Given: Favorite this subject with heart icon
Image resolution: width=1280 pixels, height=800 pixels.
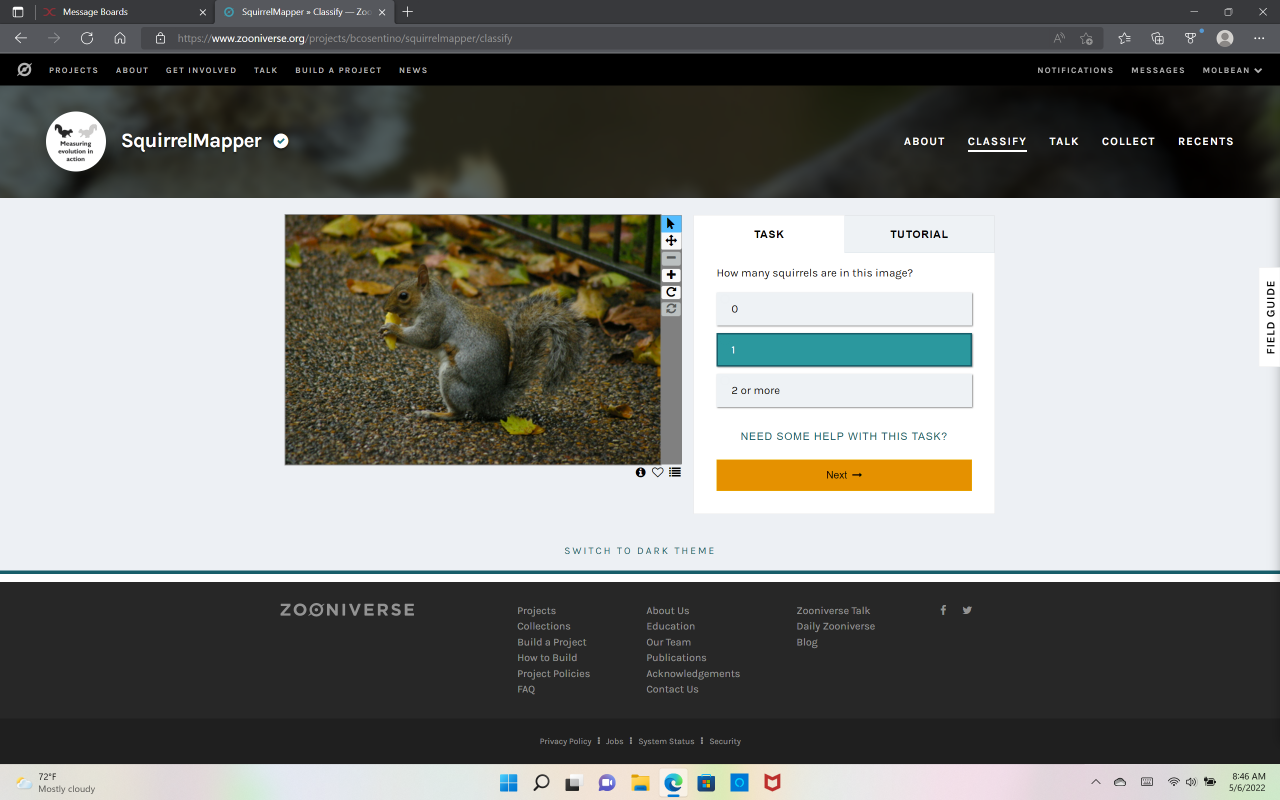Looking at the screenshot, I should pyautogui.click(x=658, y=472).
